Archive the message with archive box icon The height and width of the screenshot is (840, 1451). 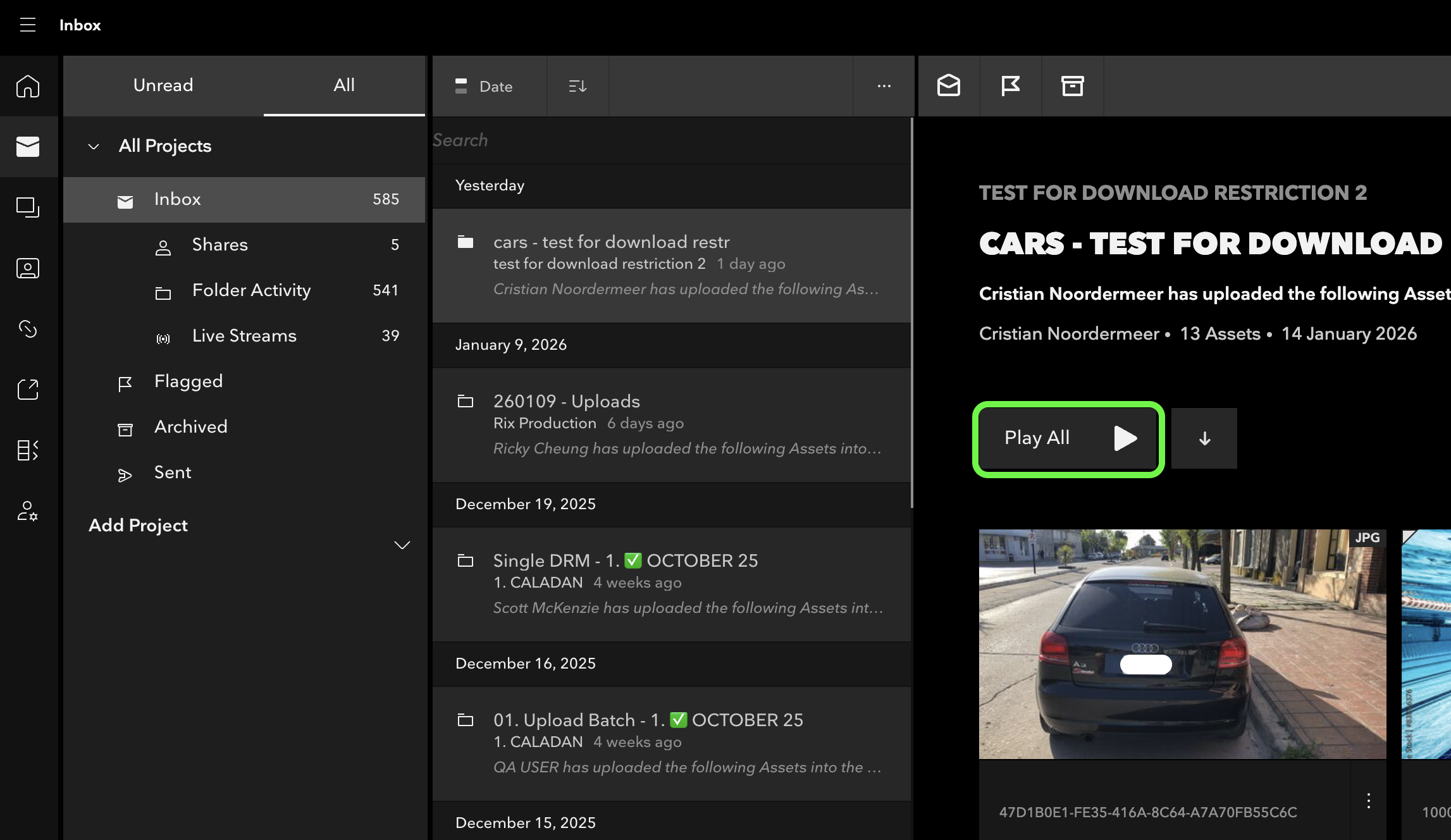coord(1072,85)
